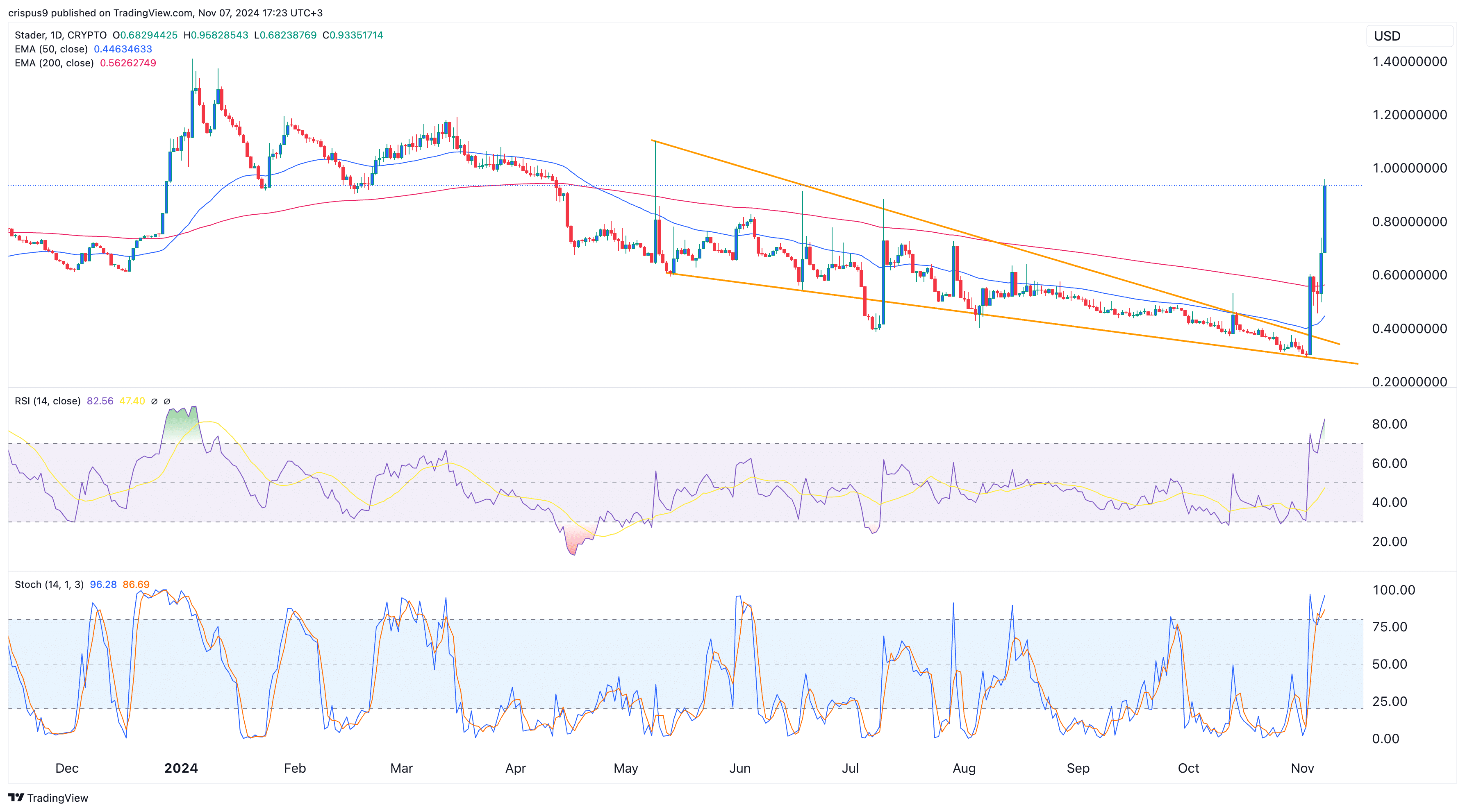Click the Stoch 75.00 axis label
The image size is (1465, 812).
pyautogui.click(x=1389, y=627)
